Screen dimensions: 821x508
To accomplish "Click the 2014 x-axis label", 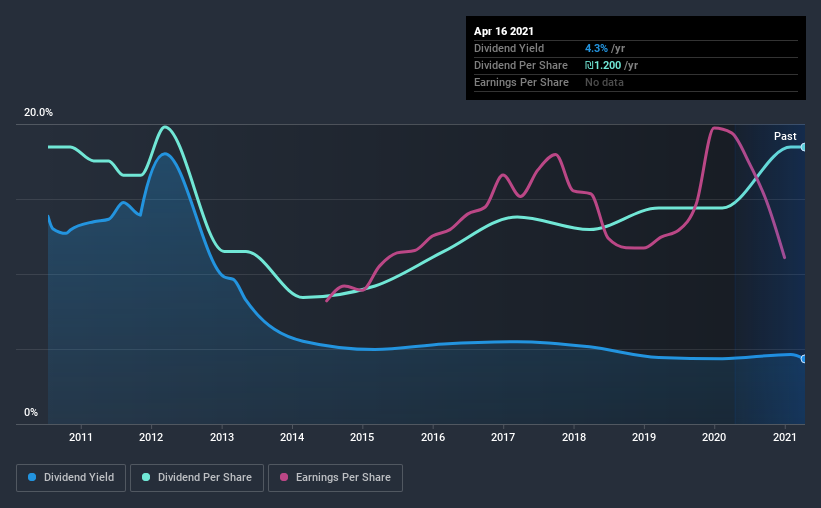I will click(x=292, y=437).
